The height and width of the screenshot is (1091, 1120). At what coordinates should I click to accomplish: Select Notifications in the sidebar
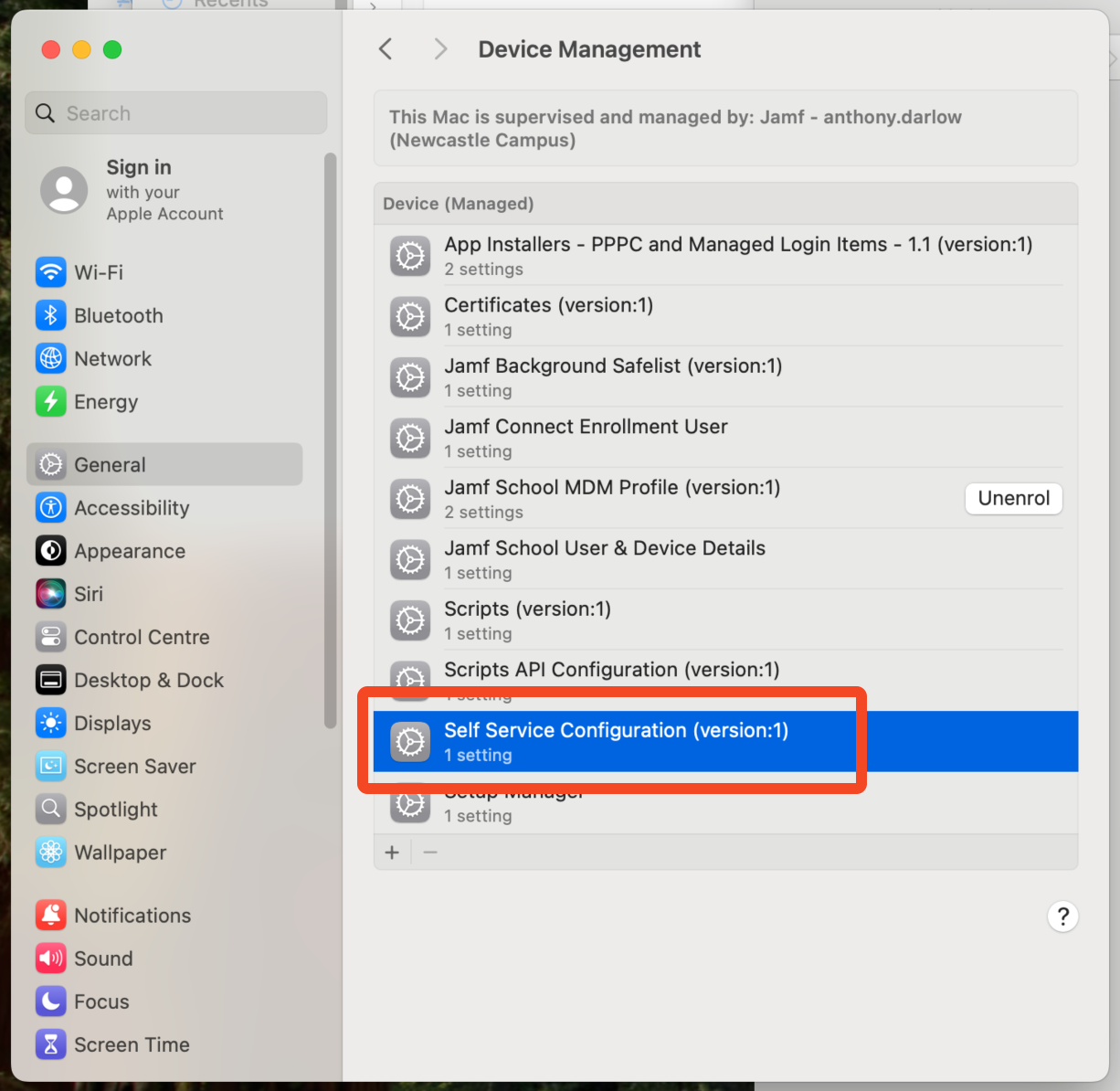132,915
